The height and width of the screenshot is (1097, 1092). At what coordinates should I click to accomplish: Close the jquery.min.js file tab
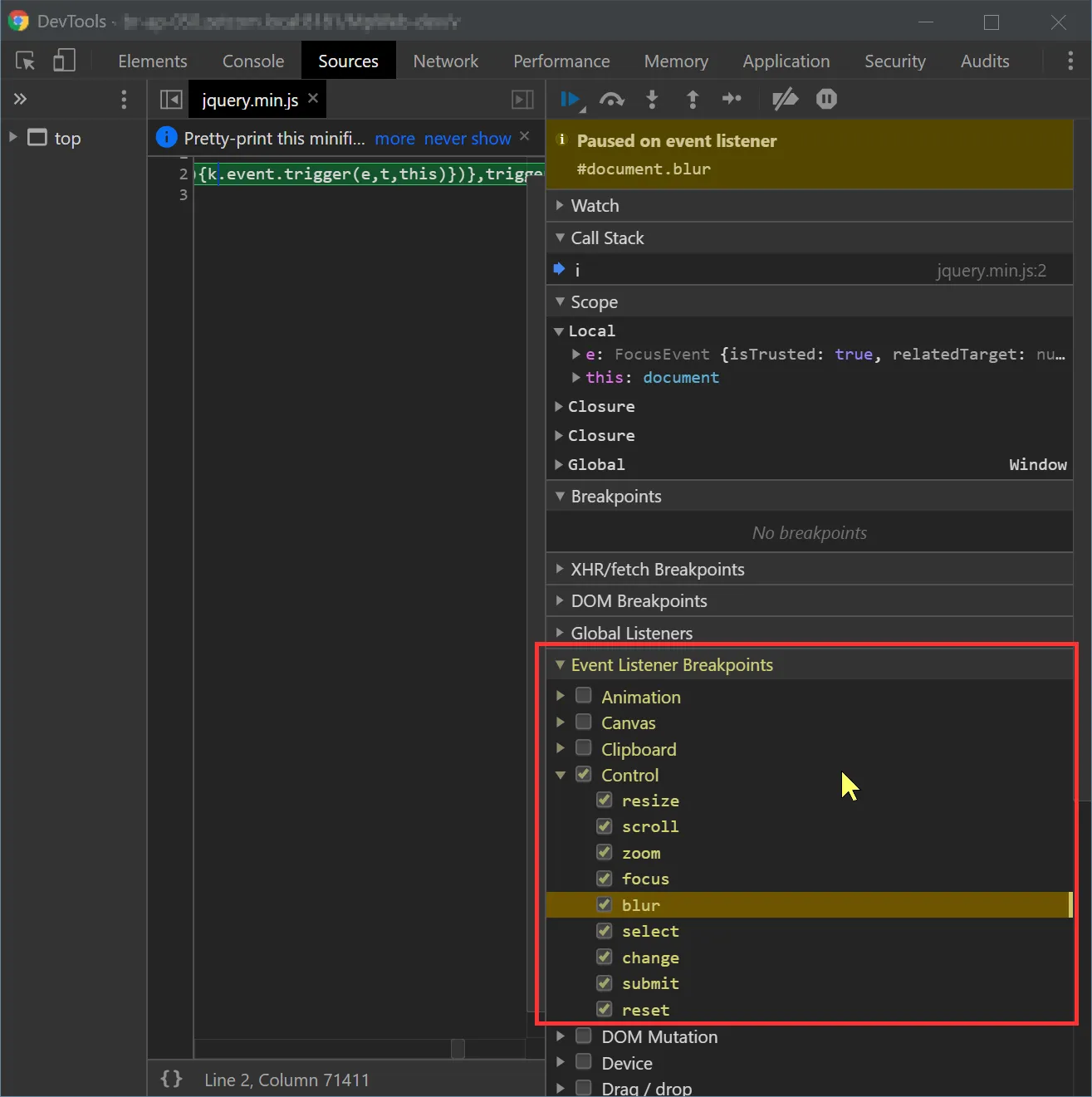tap(313, 98)
